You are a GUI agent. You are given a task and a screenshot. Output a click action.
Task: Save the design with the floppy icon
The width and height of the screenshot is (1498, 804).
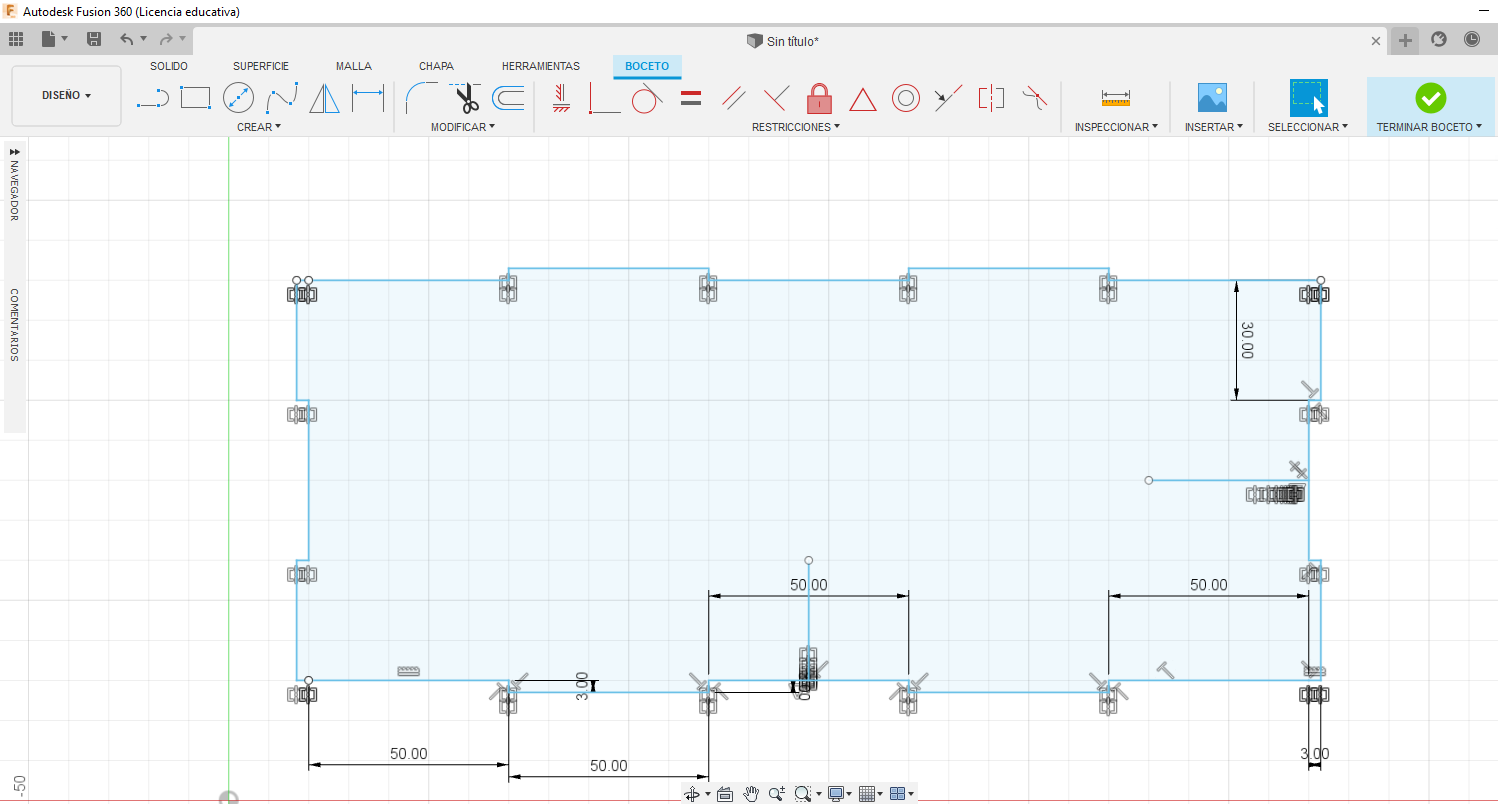point(94,39)
